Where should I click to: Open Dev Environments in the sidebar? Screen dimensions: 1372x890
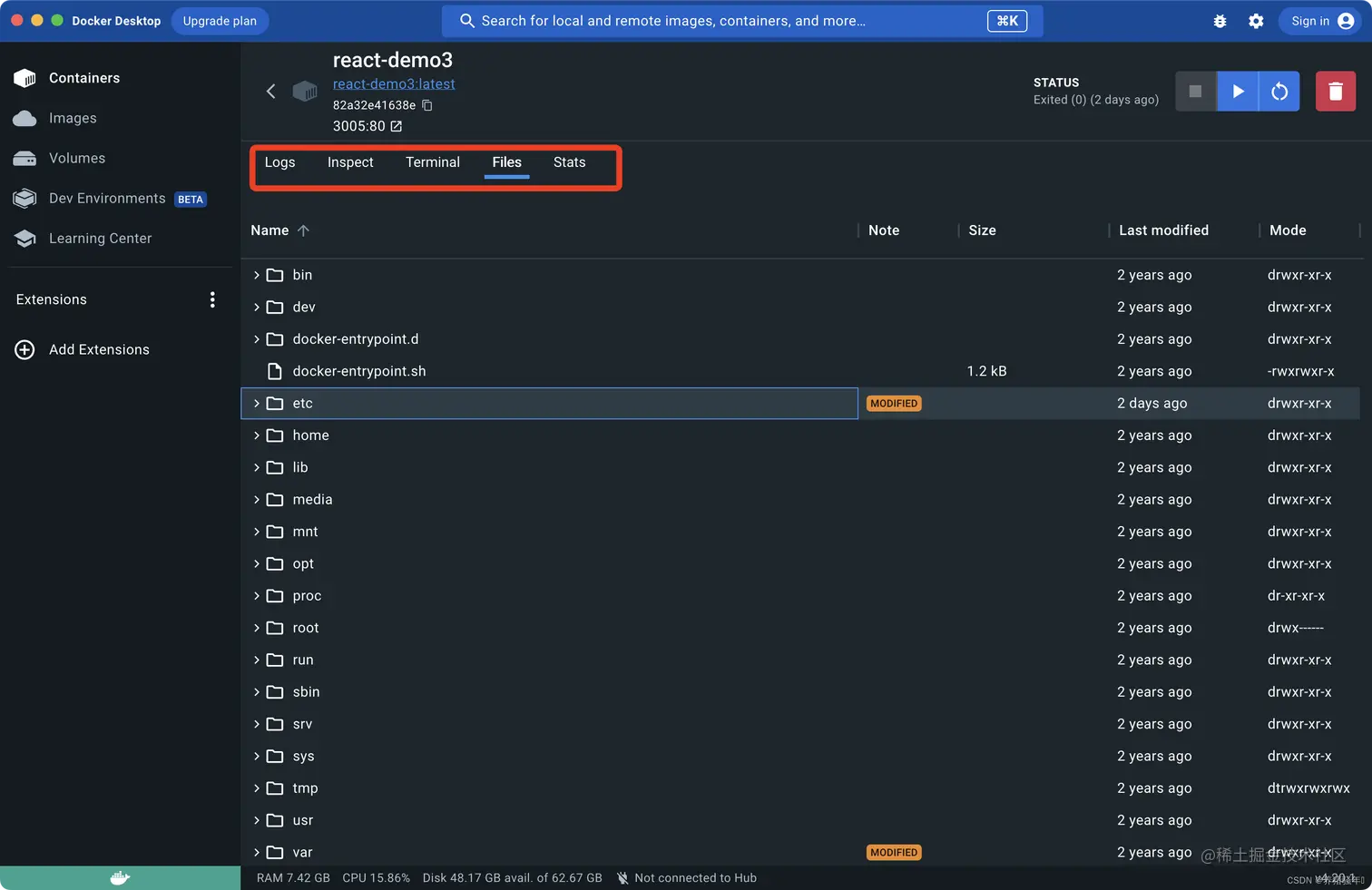tap(107, 198)
